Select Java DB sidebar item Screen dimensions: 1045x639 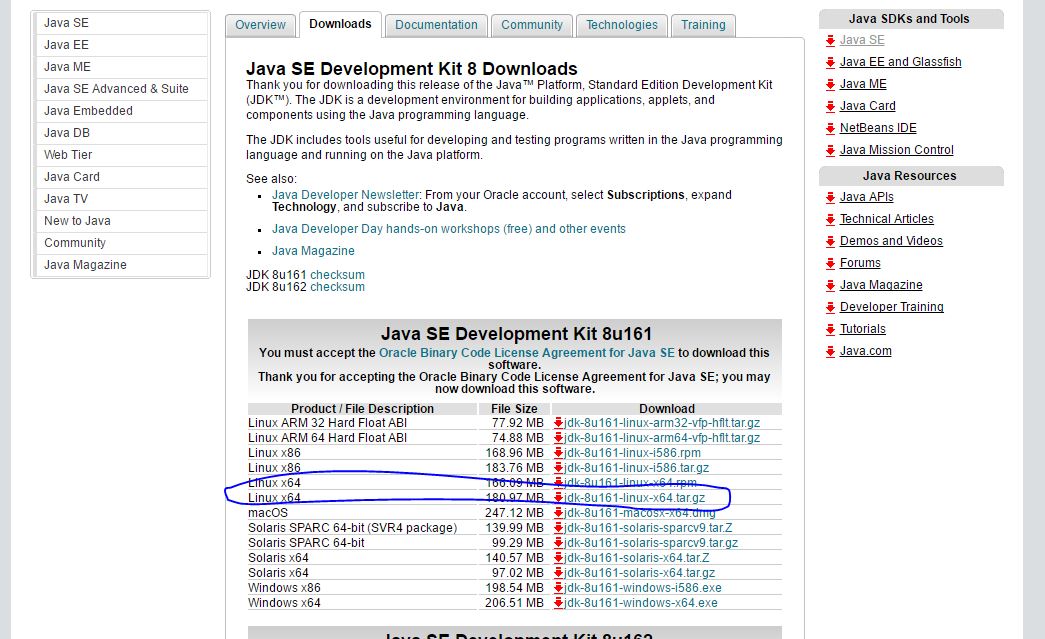121,133
